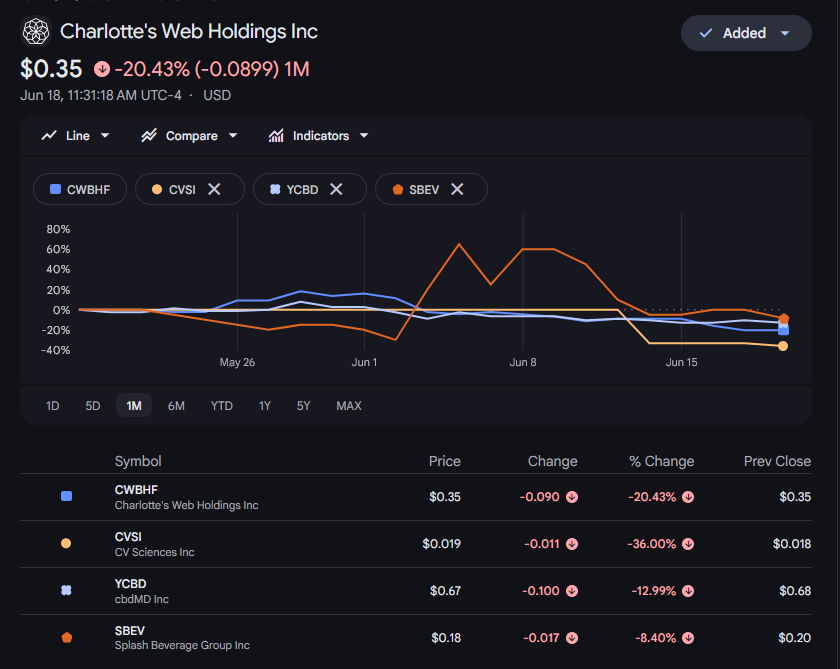Open the Line chart type dropdown arrow
Image resolution: width=840 pixels, height=669 pixels.
point(105,136)
